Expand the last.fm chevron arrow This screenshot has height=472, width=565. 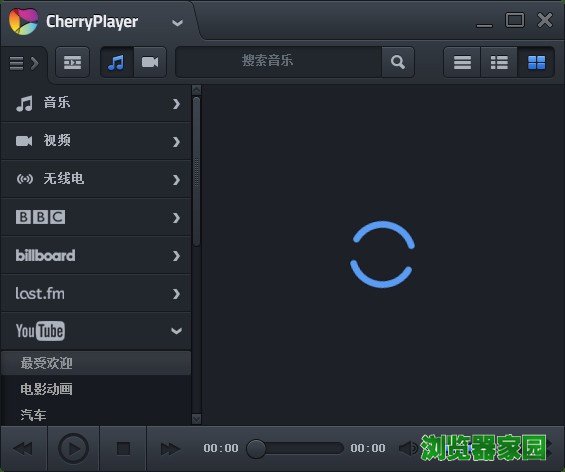(x=176, y=294)
